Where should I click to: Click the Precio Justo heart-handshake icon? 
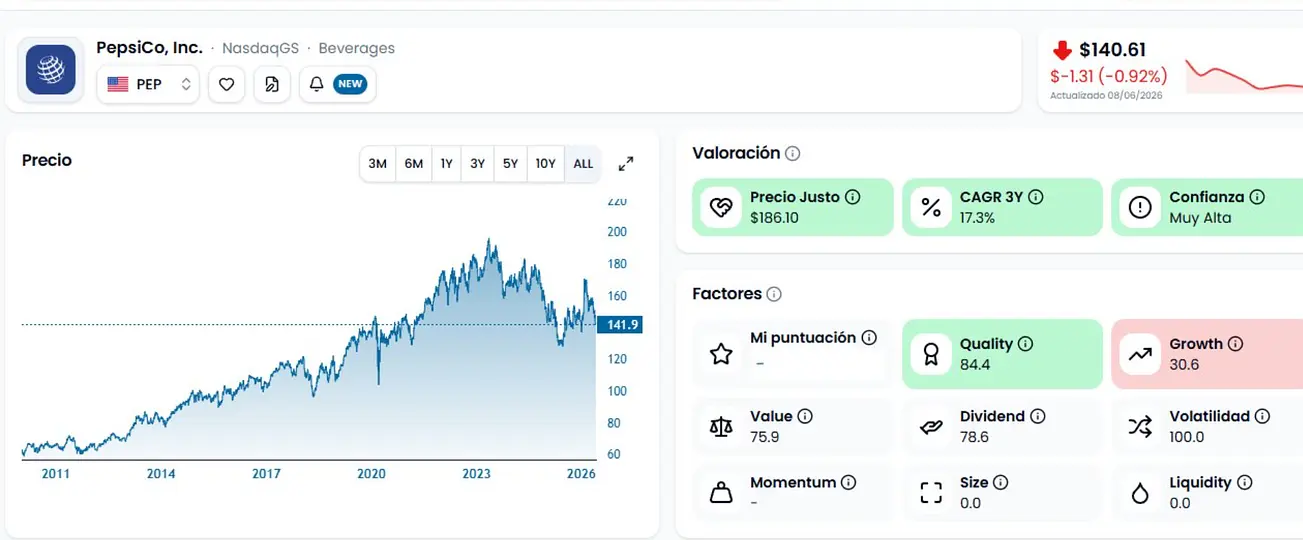(x=721, y=208)
